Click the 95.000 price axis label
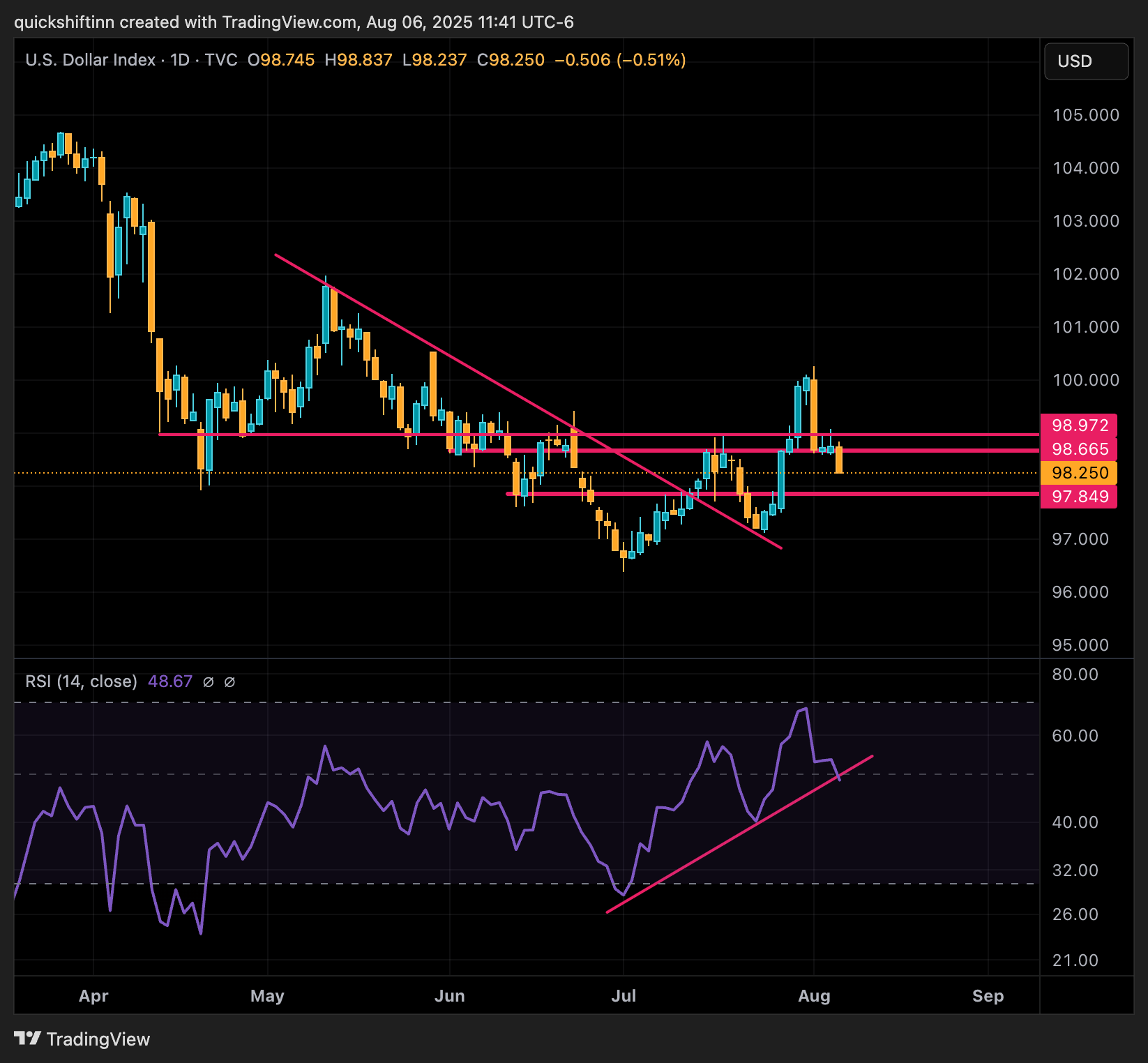Image resolution: width=1148 pixels, height=1063 pixels. (1080, 645)
